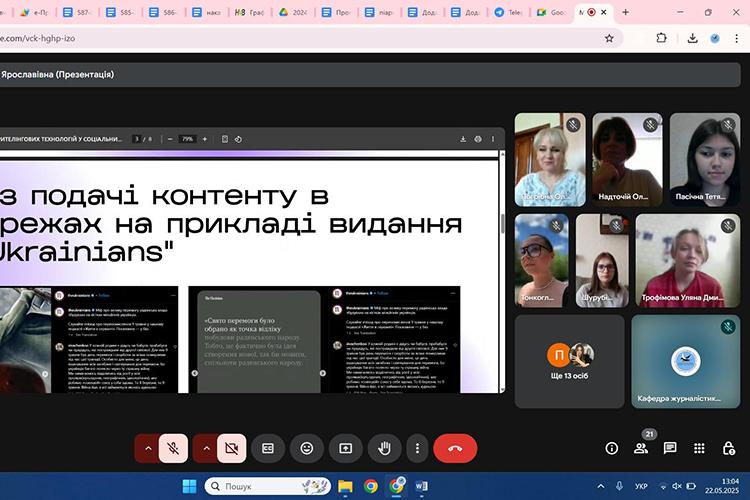Open camera video settings chevron
Viewport: 750px width, 500px height.
pyautogui.click(x=206, y=448)
